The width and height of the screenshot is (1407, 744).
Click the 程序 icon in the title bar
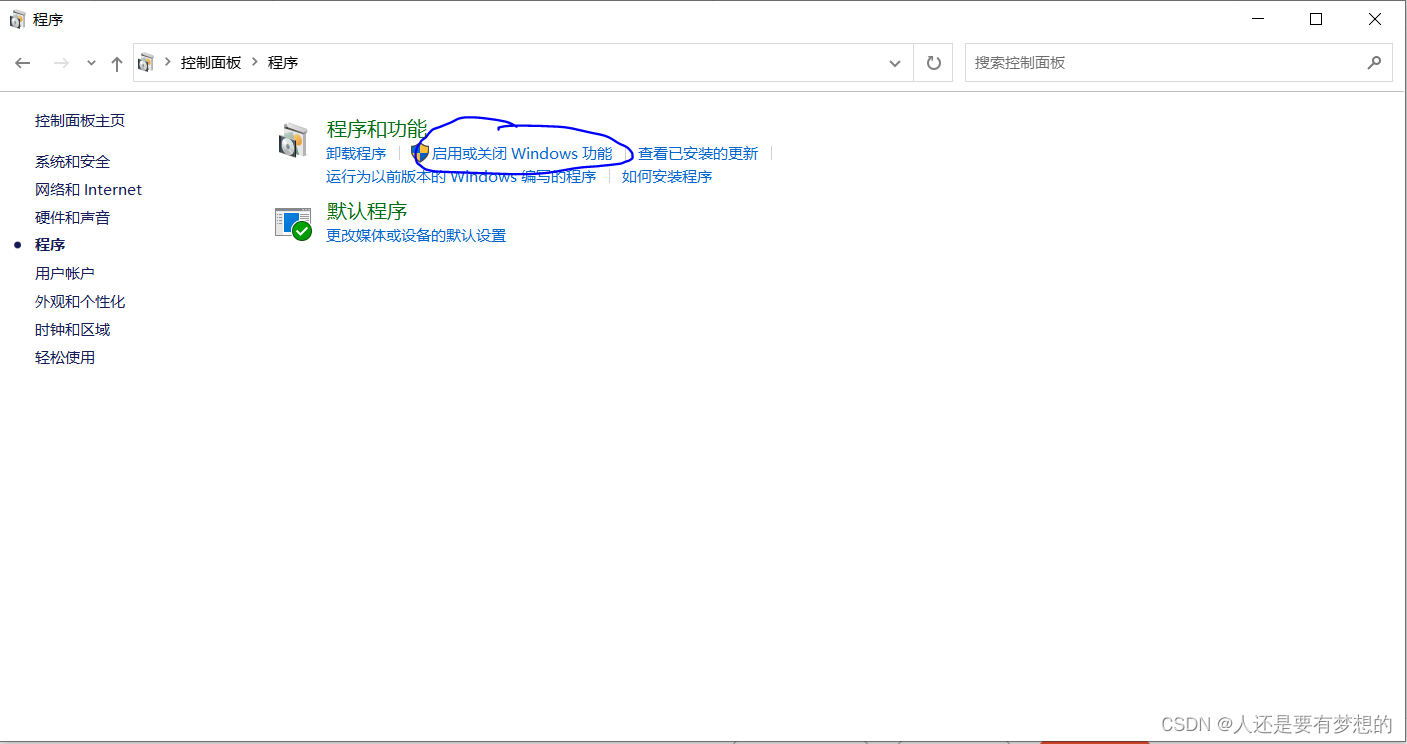click(x=17, y=18)
